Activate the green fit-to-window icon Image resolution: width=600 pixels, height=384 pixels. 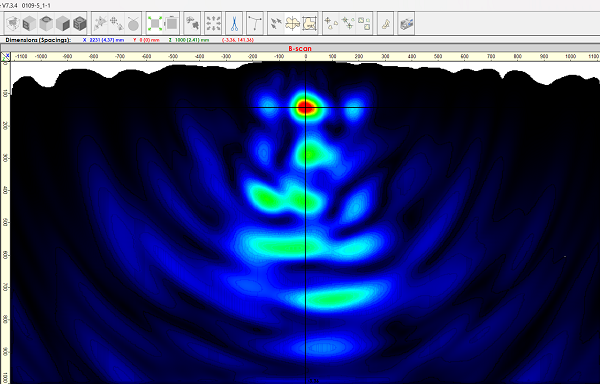(155, 24)
